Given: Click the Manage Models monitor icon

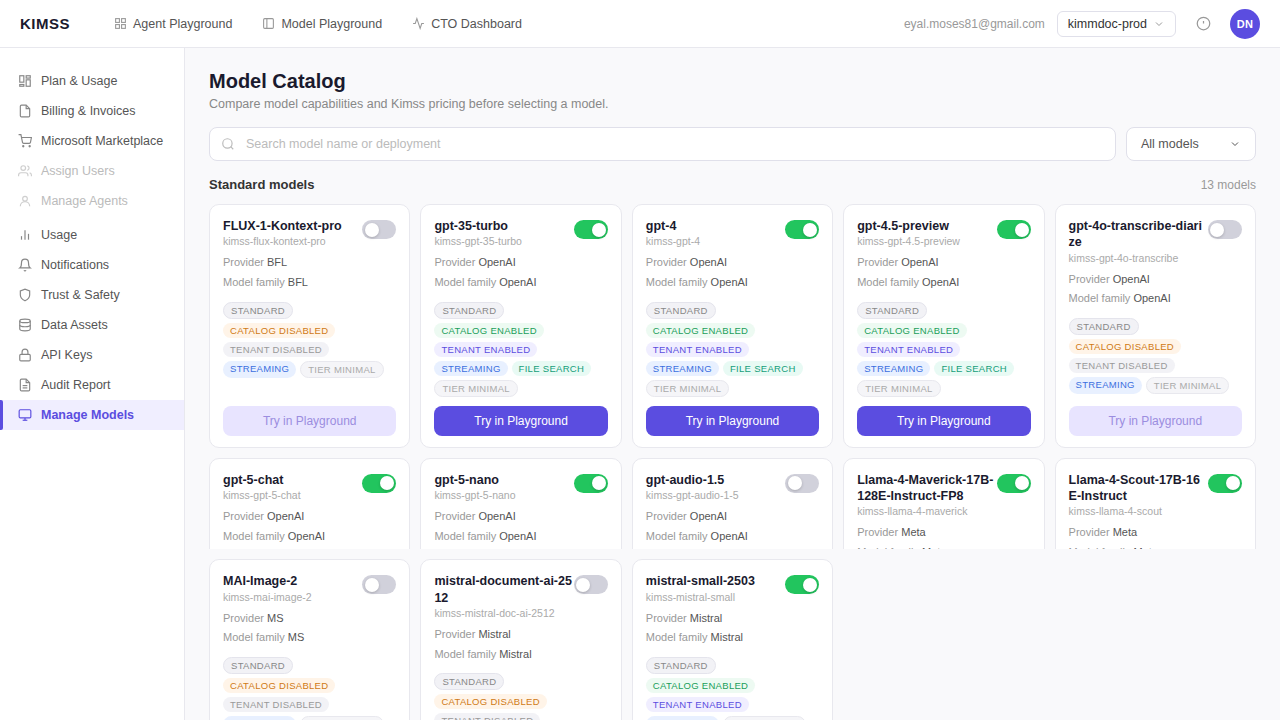Looking at the screenshot, I should pyautogui.click(x=25, y=415).
